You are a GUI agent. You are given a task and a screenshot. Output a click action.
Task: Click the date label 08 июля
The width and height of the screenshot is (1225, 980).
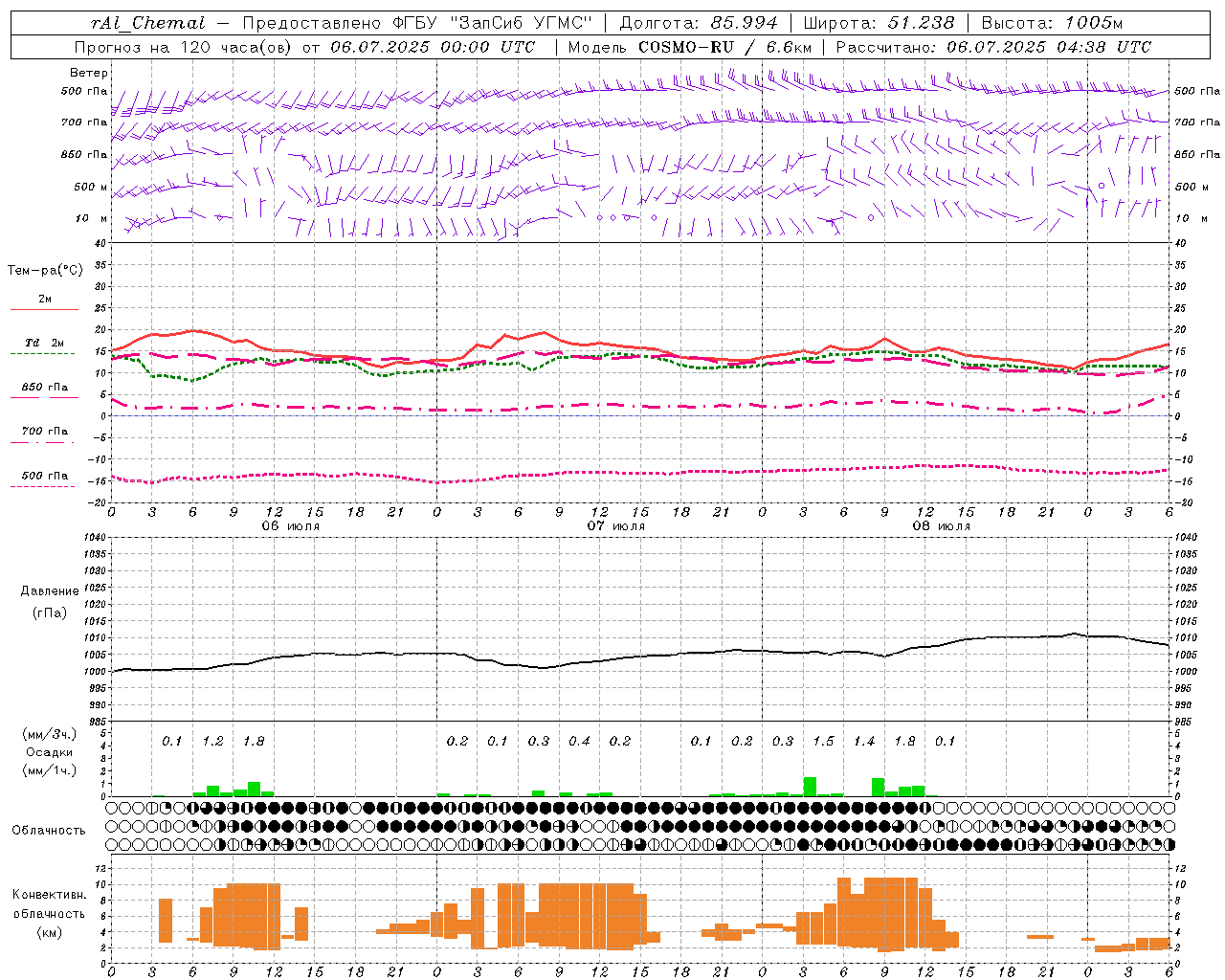pos(942,526)
